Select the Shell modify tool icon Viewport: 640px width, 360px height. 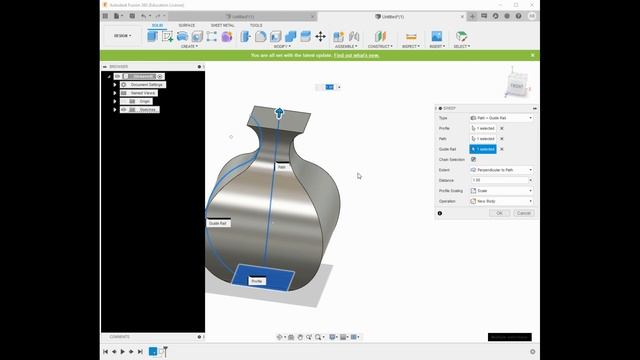click(x=276, y=36)
